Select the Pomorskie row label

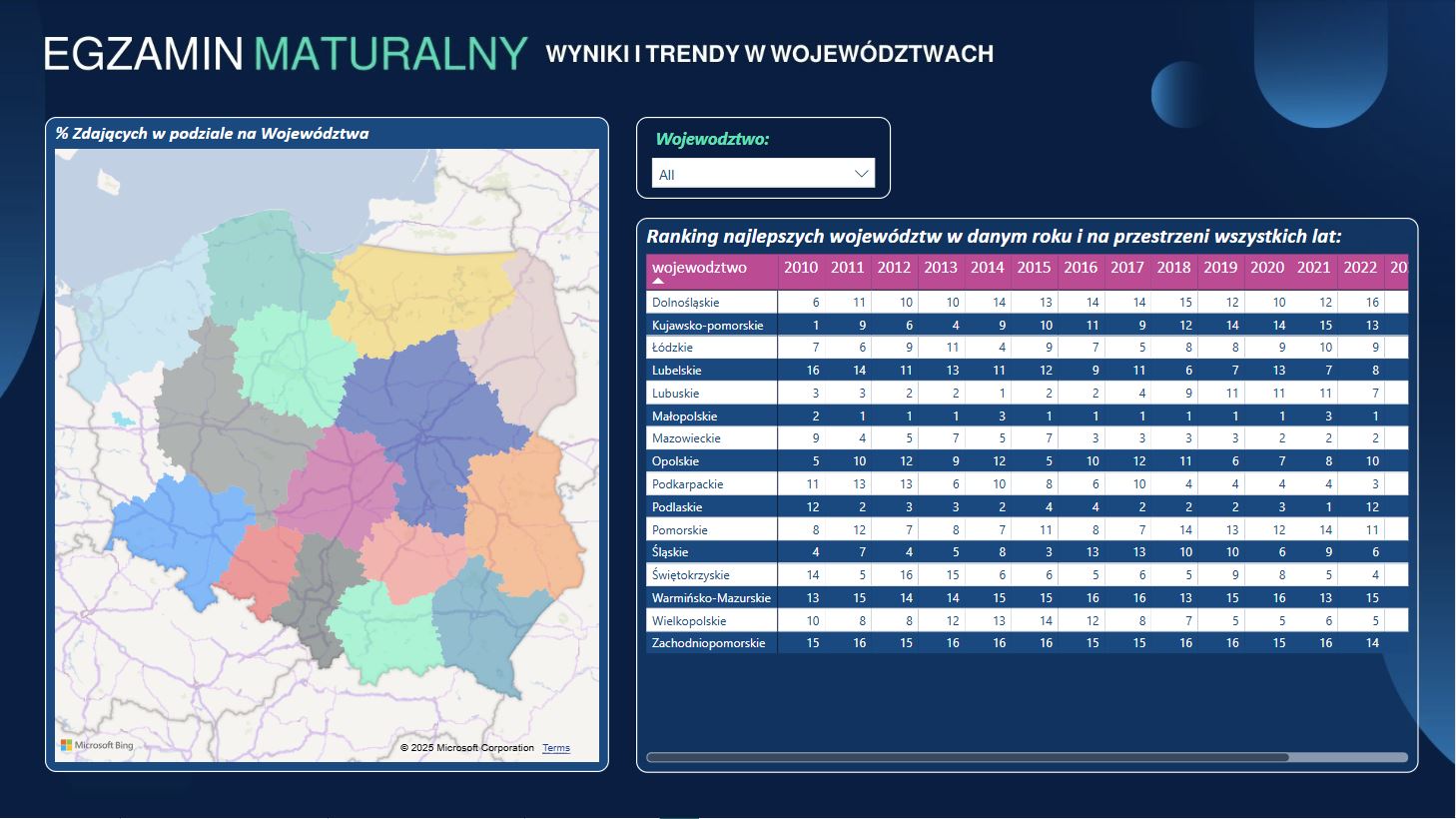point(679,530)
